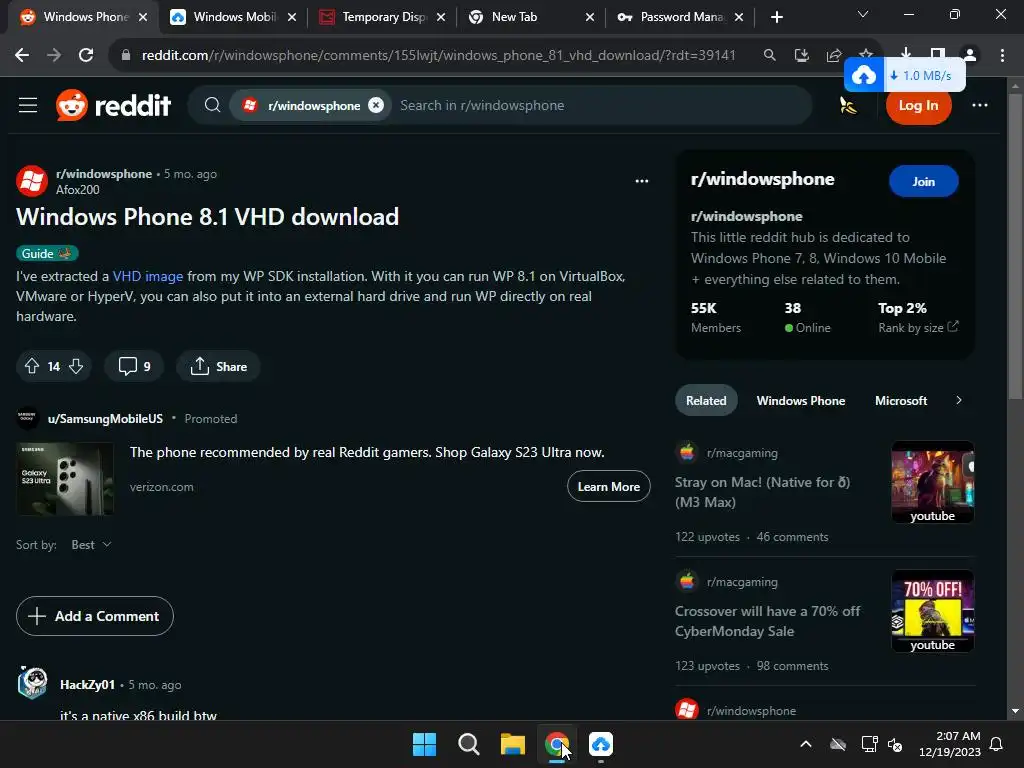
Task: Reload the Reddit page
Action: pyautogui.click(x=86, y=55)
